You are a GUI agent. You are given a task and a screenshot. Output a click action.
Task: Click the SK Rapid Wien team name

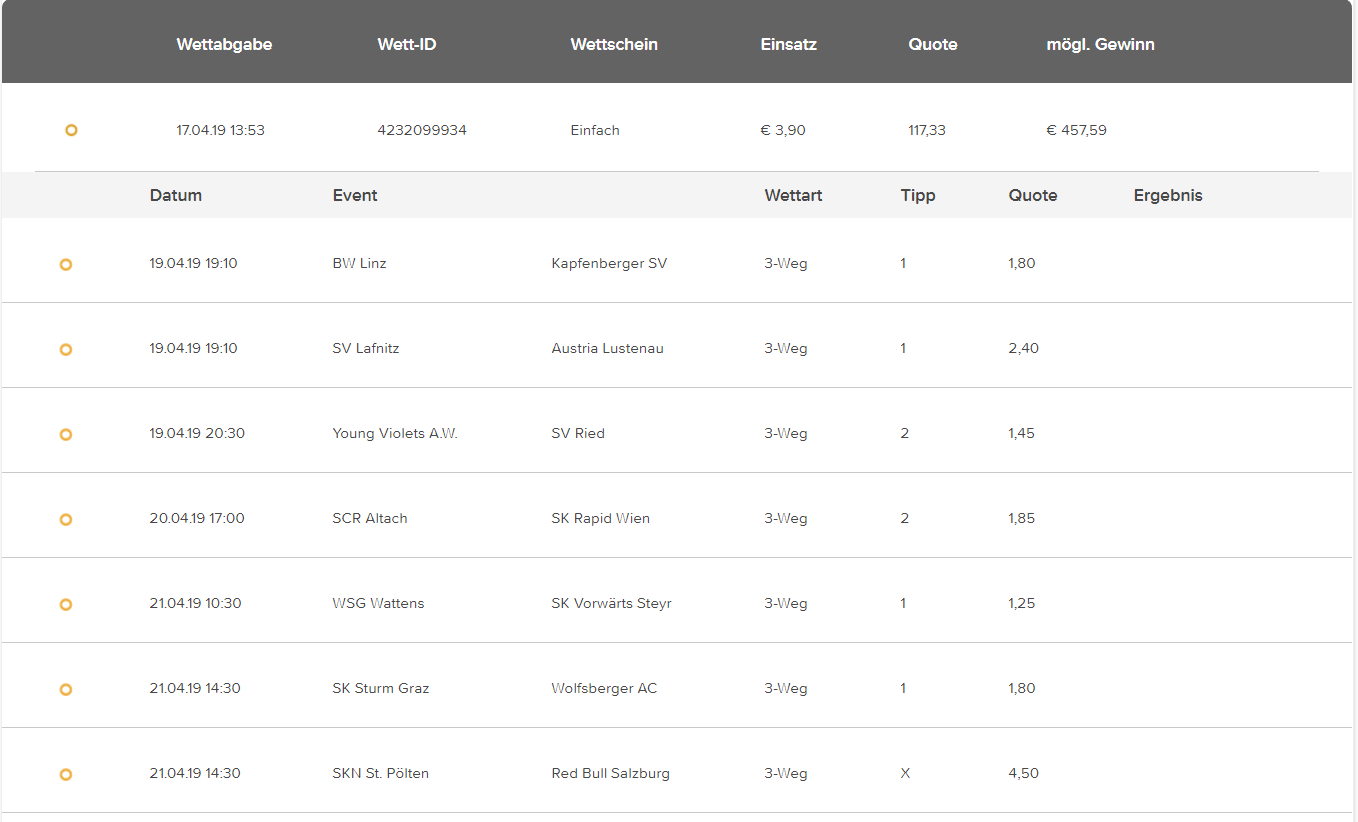600,518
